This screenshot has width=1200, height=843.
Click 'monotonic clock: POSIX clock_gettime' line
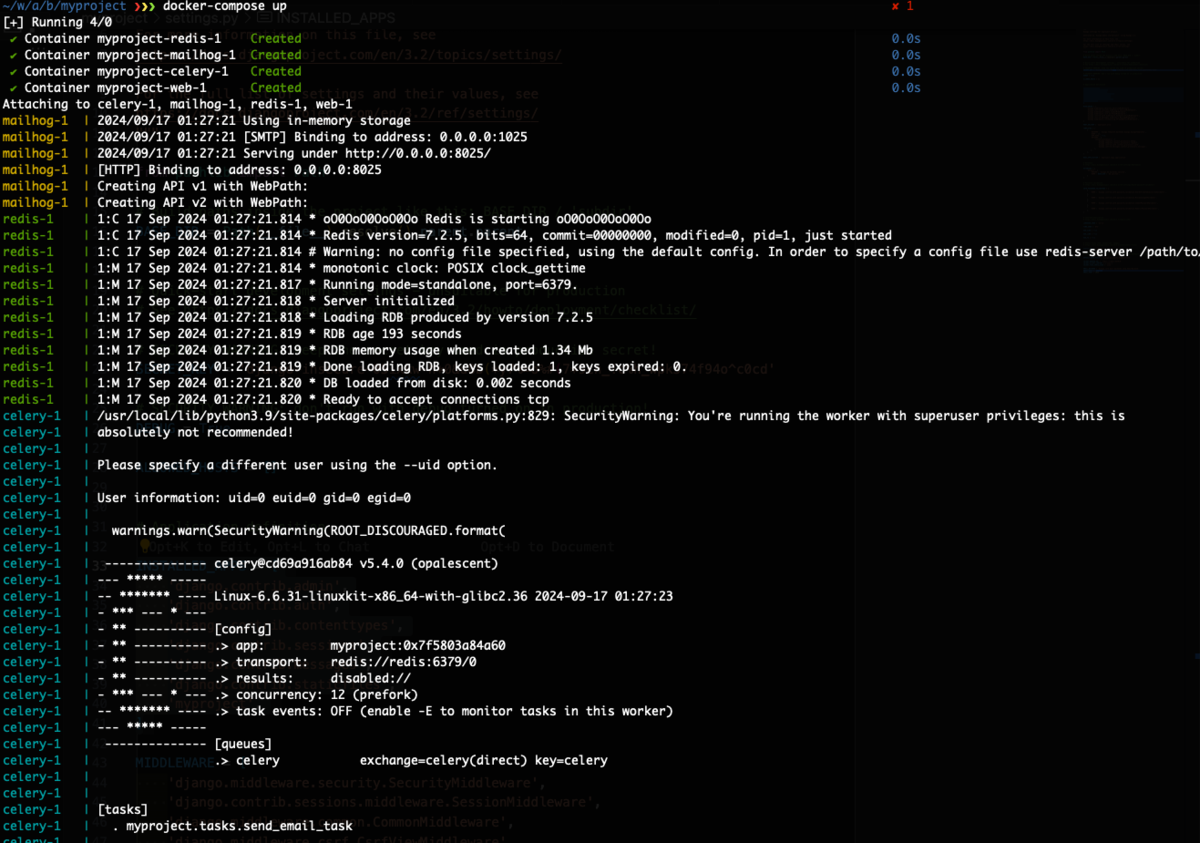(341, 268)
